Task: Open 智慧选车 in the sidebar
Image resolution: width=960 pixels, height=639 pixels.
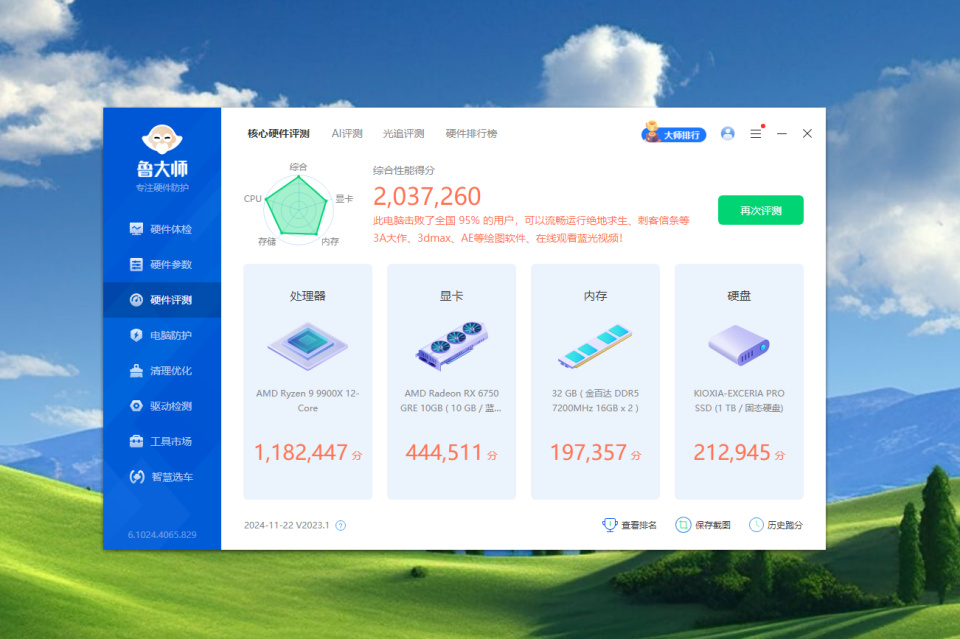Action: [162, 477]
